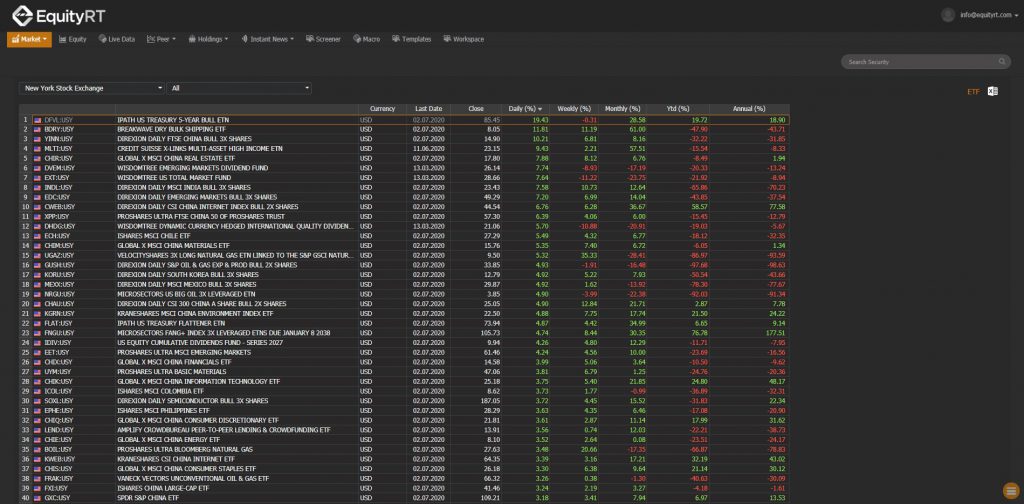Click the EquityRT logo
The width and height of the screenshot is (1024, 504).
(58, 16)
